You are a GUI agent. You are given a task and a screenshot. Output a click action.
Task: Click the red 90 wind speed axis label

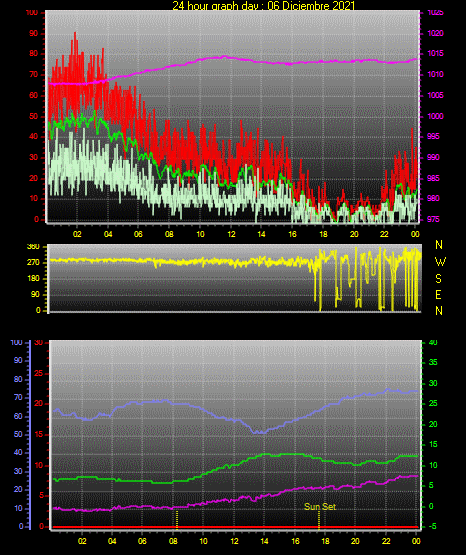tap(33, 34)
